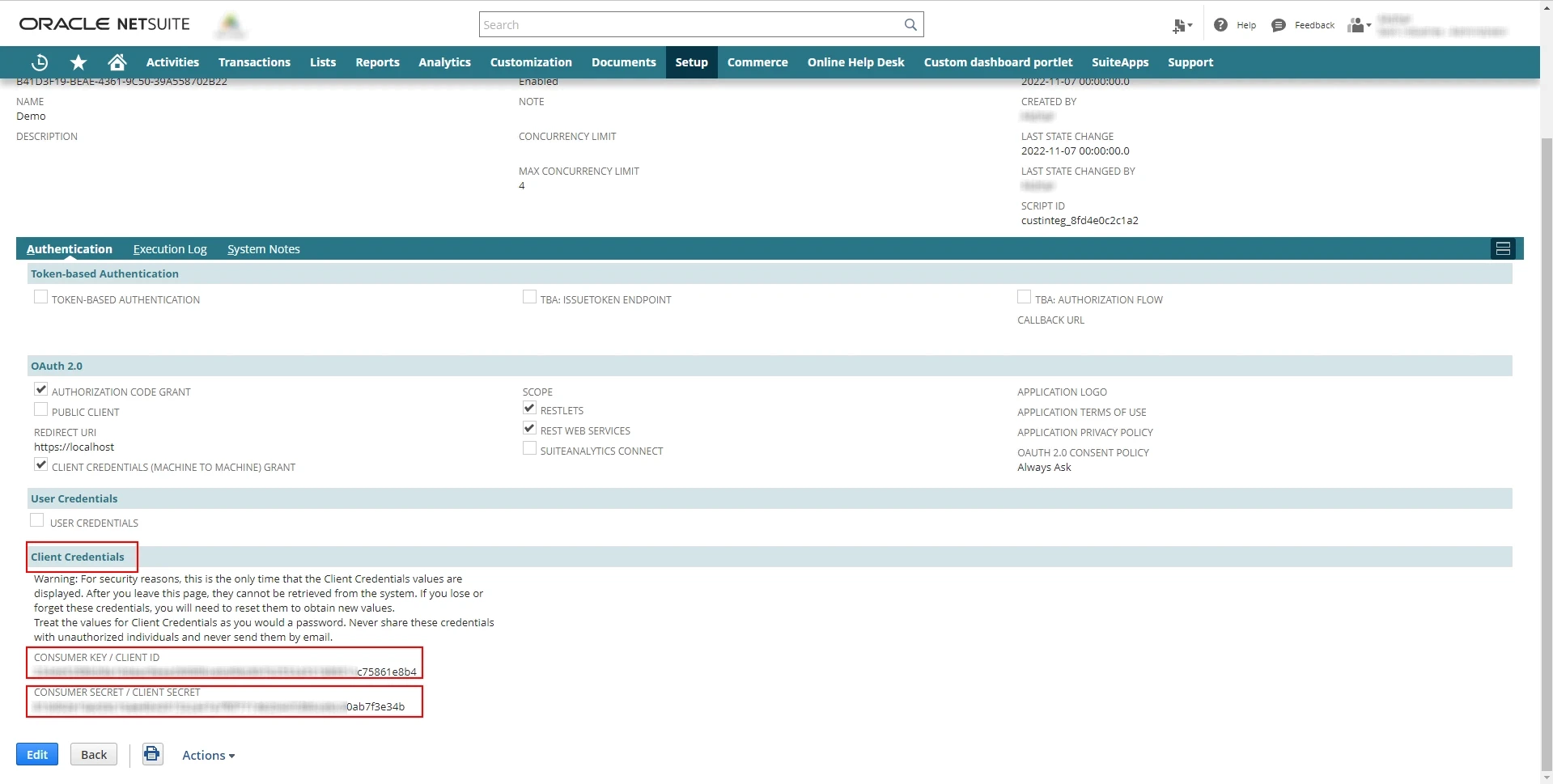Click the Help link text

tap(1246, 25)
